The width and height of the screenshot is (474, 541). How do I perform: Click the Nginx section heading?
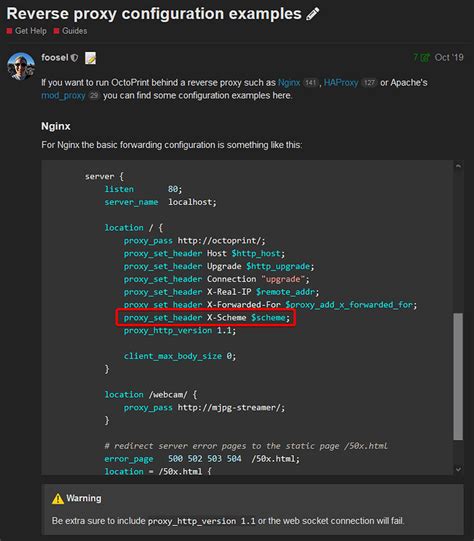(x=56, y=126)
